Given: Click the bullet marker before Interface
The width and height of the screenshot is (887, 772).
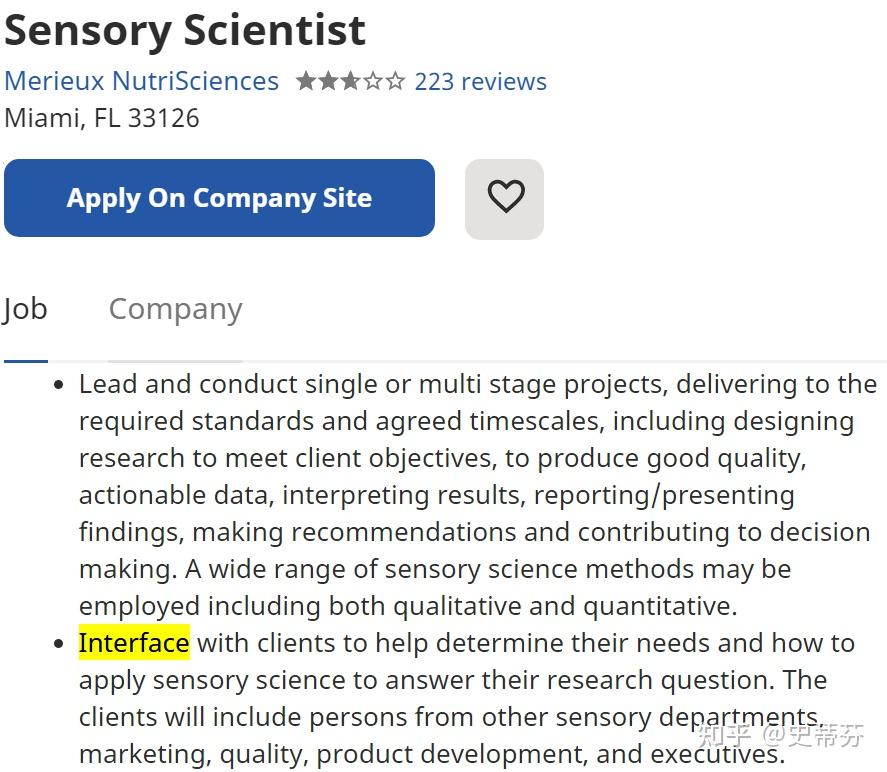Looking at the screenshot, I should tap(58, 644).
